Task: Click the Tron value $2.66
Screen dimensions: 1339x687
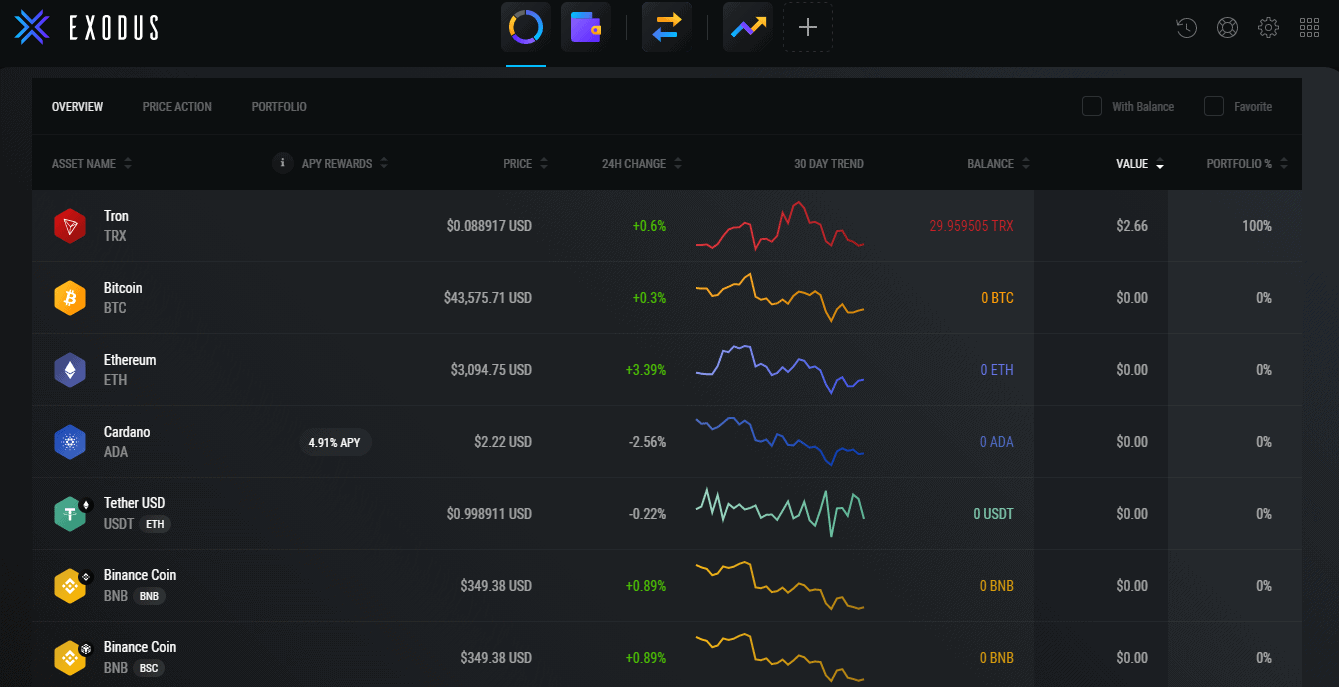Action: tap(1132, 226)
